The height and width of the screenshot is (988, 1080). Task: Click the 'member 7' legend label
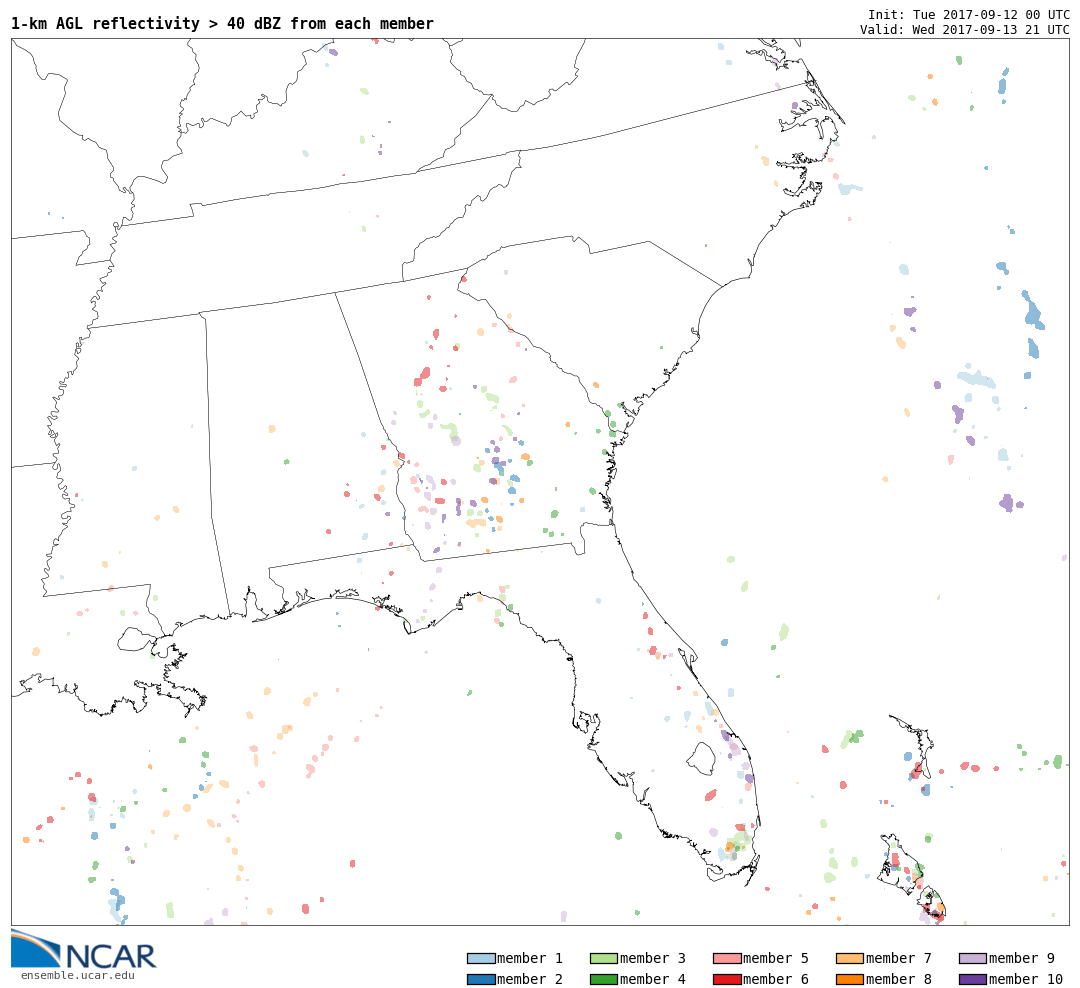(x=899, y=958)
